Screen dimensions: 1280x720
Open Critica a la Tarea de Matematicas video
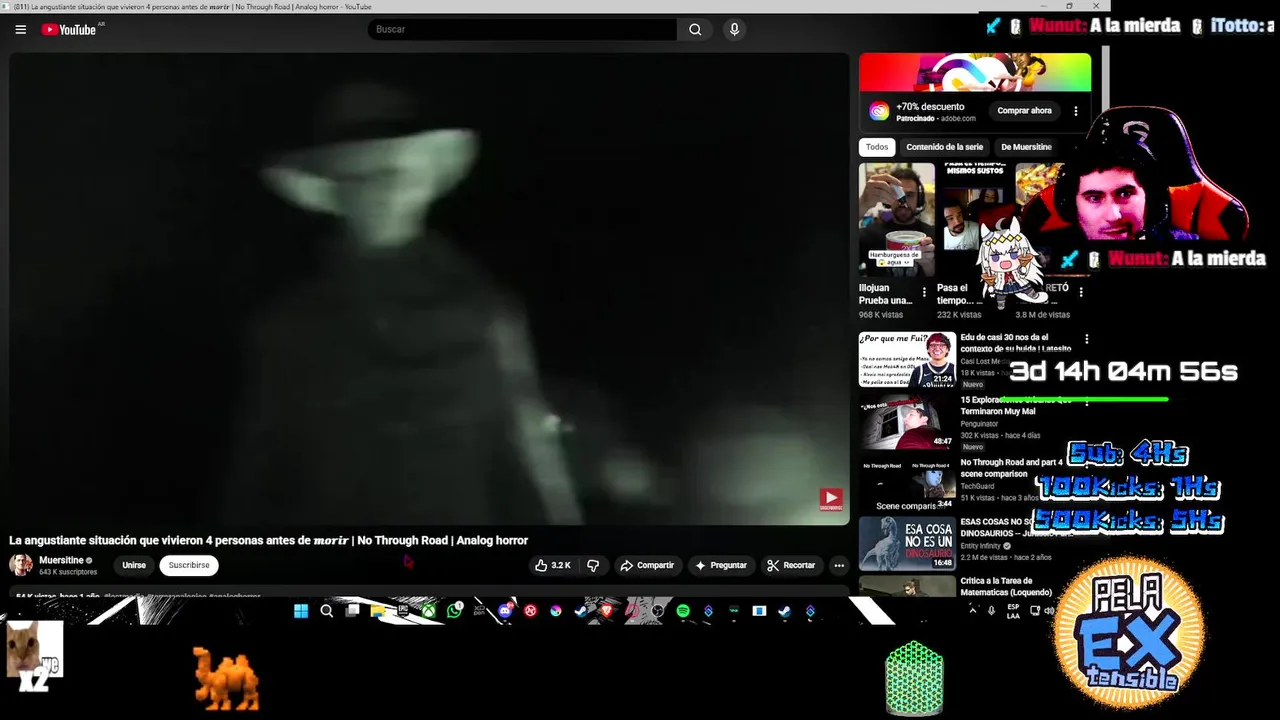tap(1006, 586)
